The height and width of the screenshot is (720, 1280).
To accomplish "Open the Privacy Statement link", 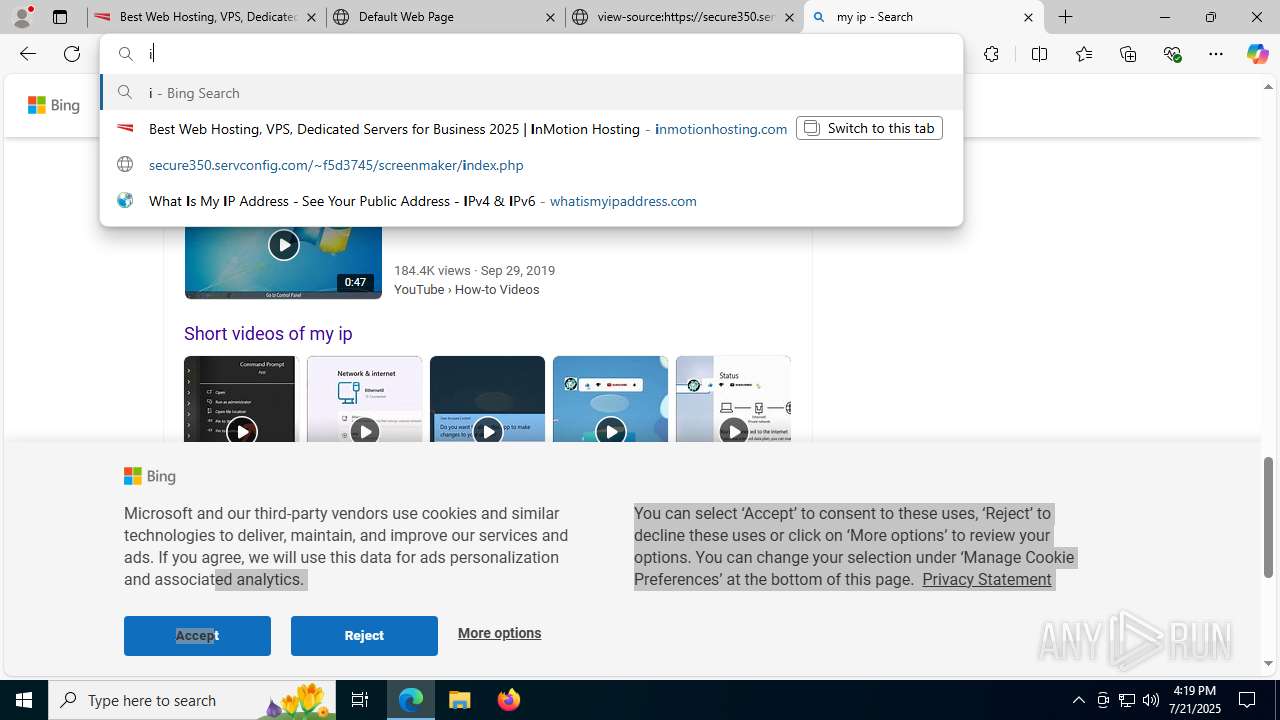I will point(986,580).
